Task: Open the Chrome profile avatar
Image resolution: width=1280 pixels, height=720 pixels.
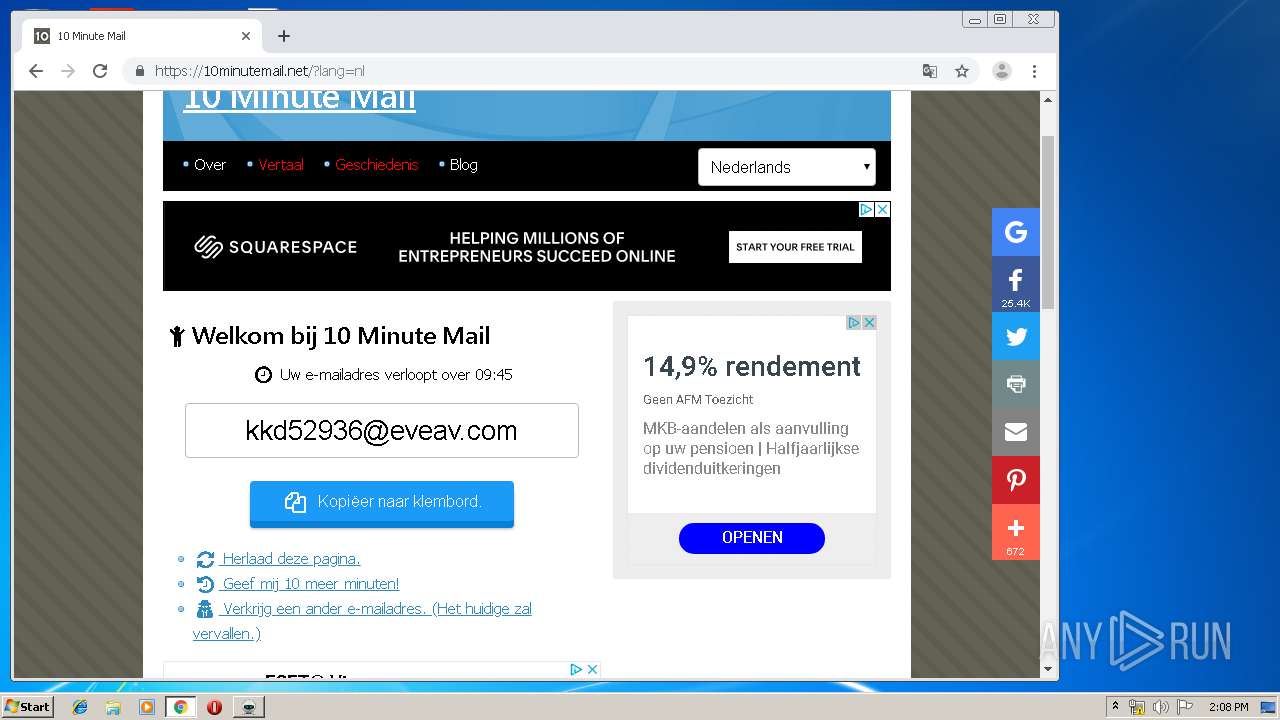Action: 1002,71
